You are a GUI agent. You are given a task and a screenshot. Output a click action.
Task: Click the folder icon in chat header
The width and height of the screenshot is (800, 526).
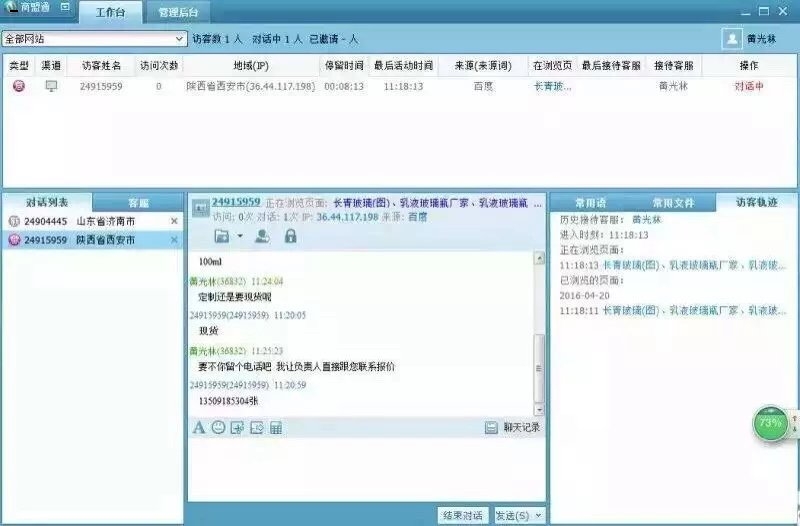click(x=222, y=236)
